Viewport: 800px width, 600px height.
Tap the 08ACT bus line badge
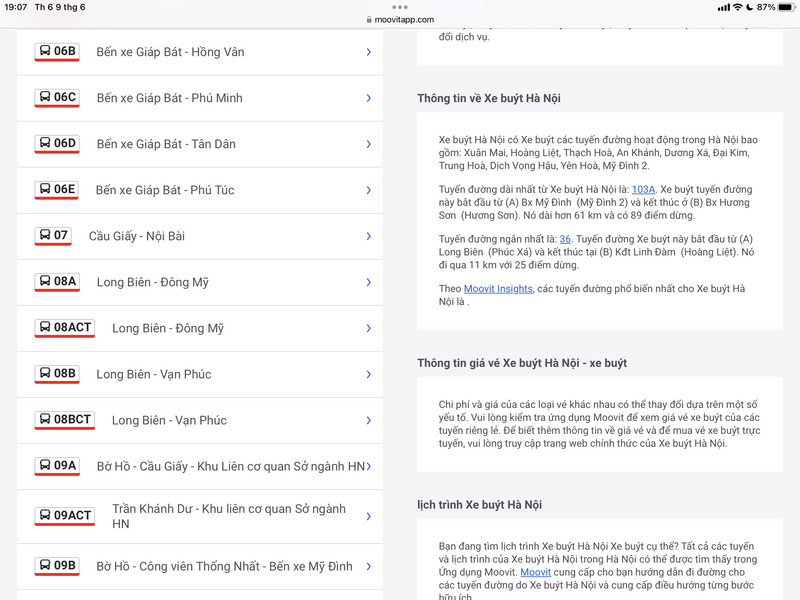(65, 328)
